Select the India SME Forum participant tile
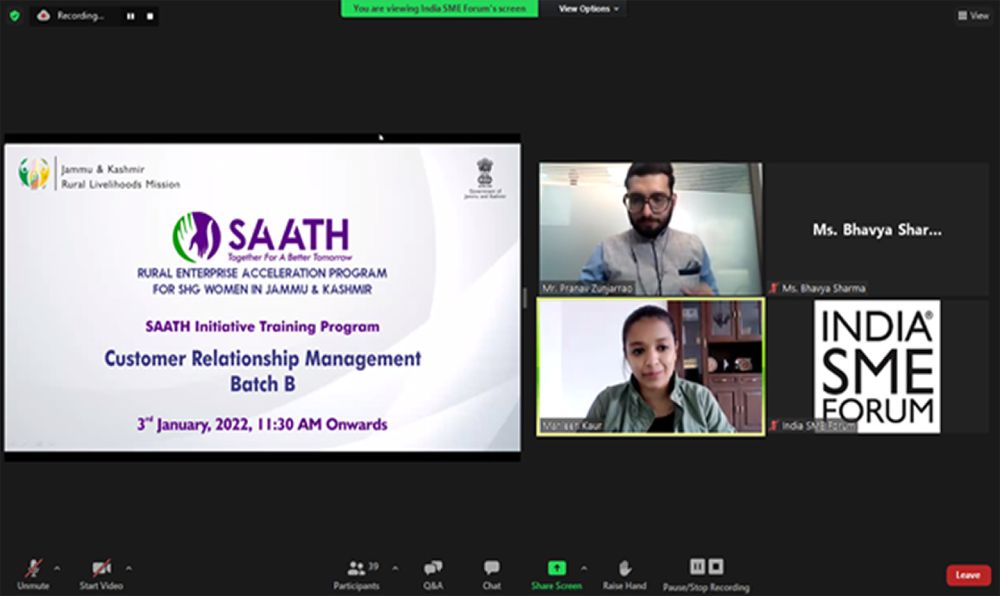The image size is (1000, 596). (x=877, y=367)
